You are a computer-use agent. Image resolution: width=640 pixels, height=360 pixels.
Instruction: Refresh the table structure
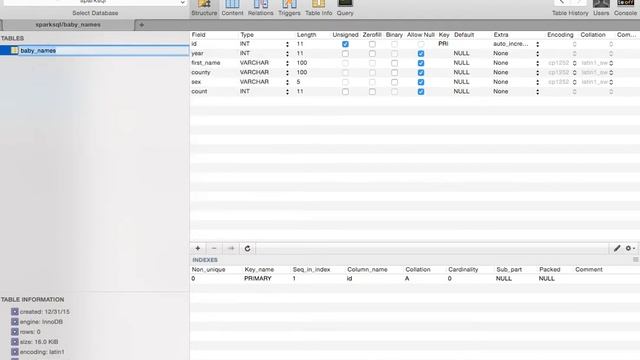click(x=247, y=248)
